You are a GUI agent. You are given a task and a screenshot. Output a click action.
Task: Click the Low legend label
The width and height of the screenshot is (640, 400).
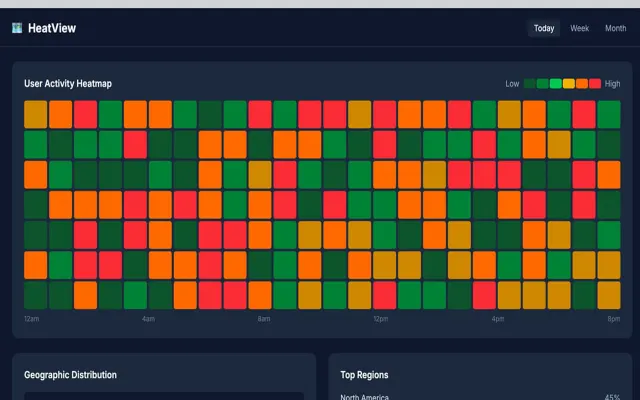click(512, 84)
